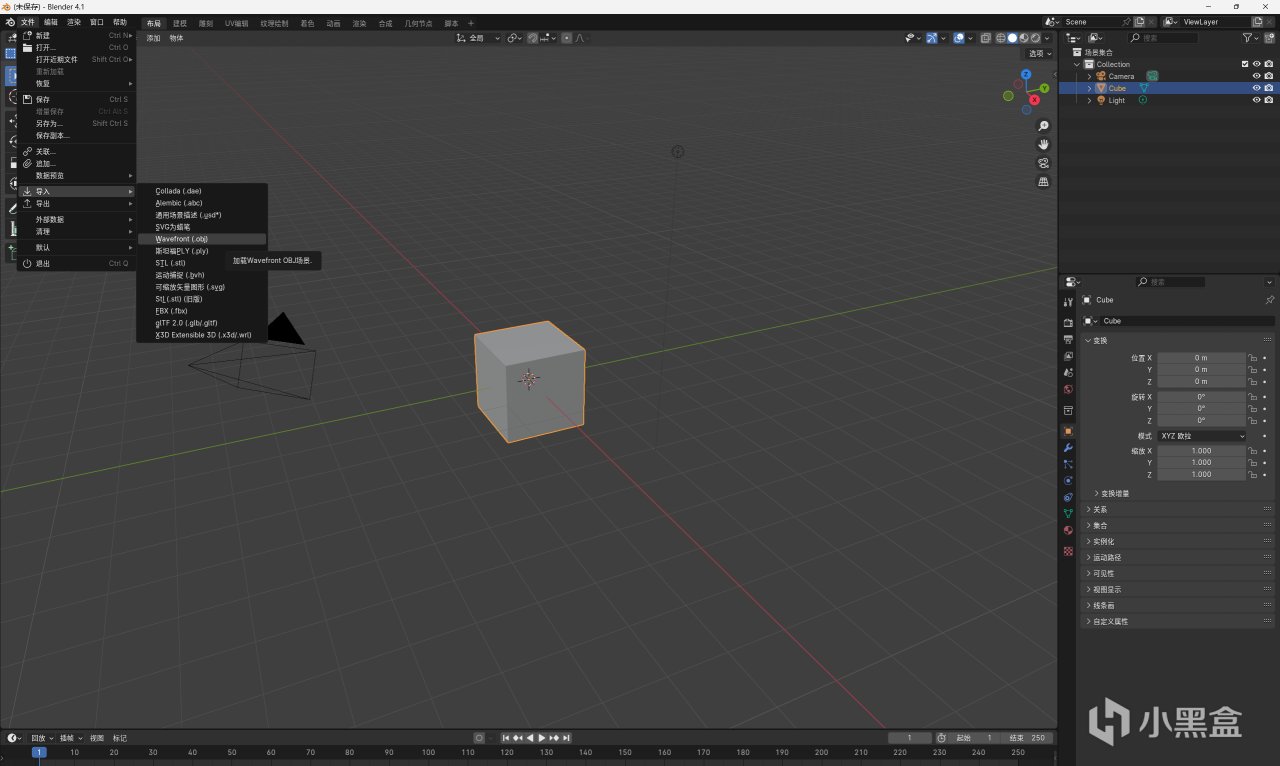Click the 添加 add menu in the viewport header
The width and height of the screenshot is (1280, 766).
153,38
